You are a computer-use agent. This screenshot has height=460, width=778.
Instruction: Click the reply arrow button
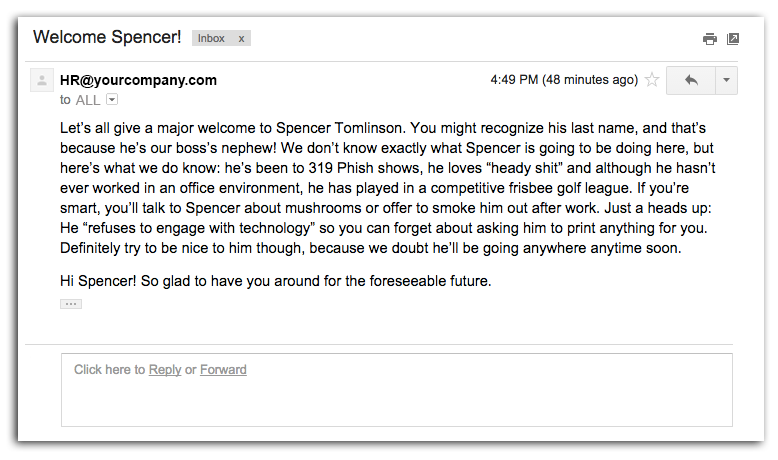click(691, 80)
